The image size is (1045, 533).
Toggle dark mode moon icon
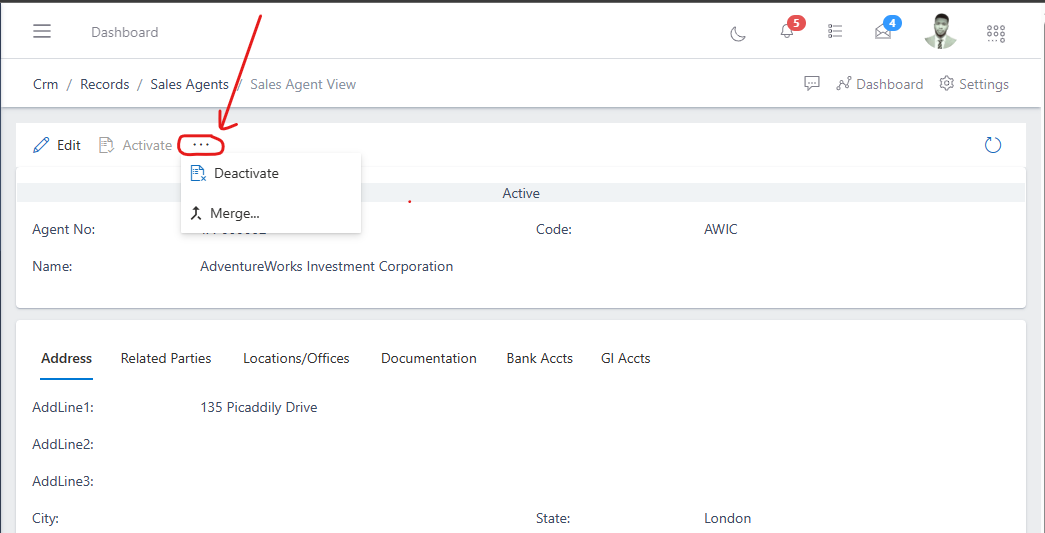point(738,33)
